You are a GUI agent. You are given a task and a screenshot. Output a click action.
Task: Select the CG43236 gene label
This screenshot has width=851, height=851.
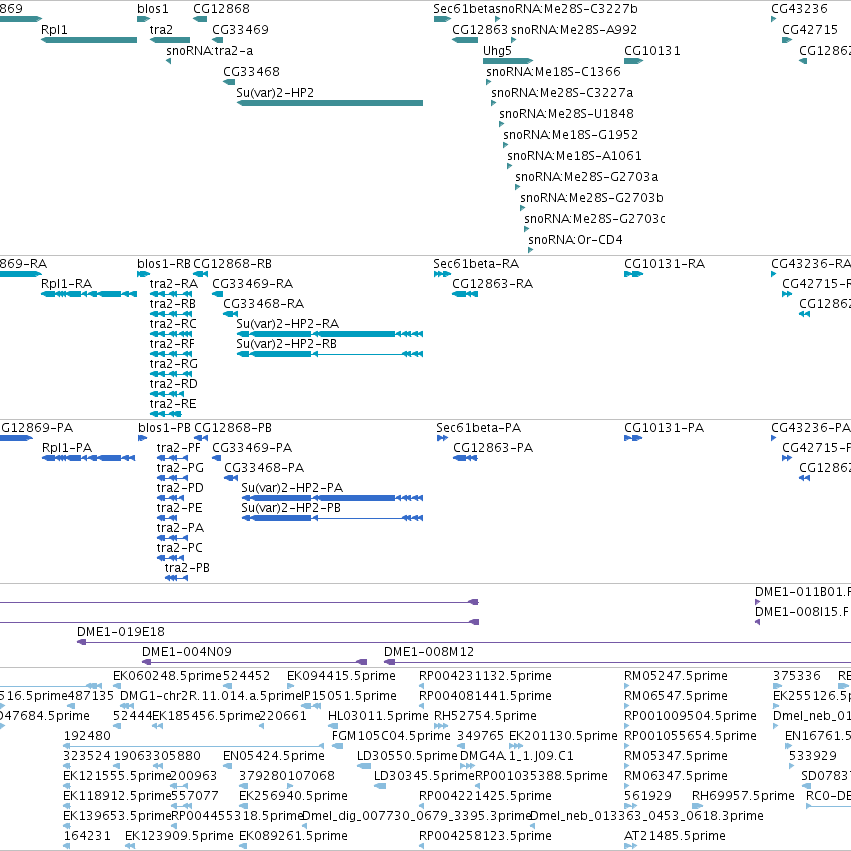(799, 9)
